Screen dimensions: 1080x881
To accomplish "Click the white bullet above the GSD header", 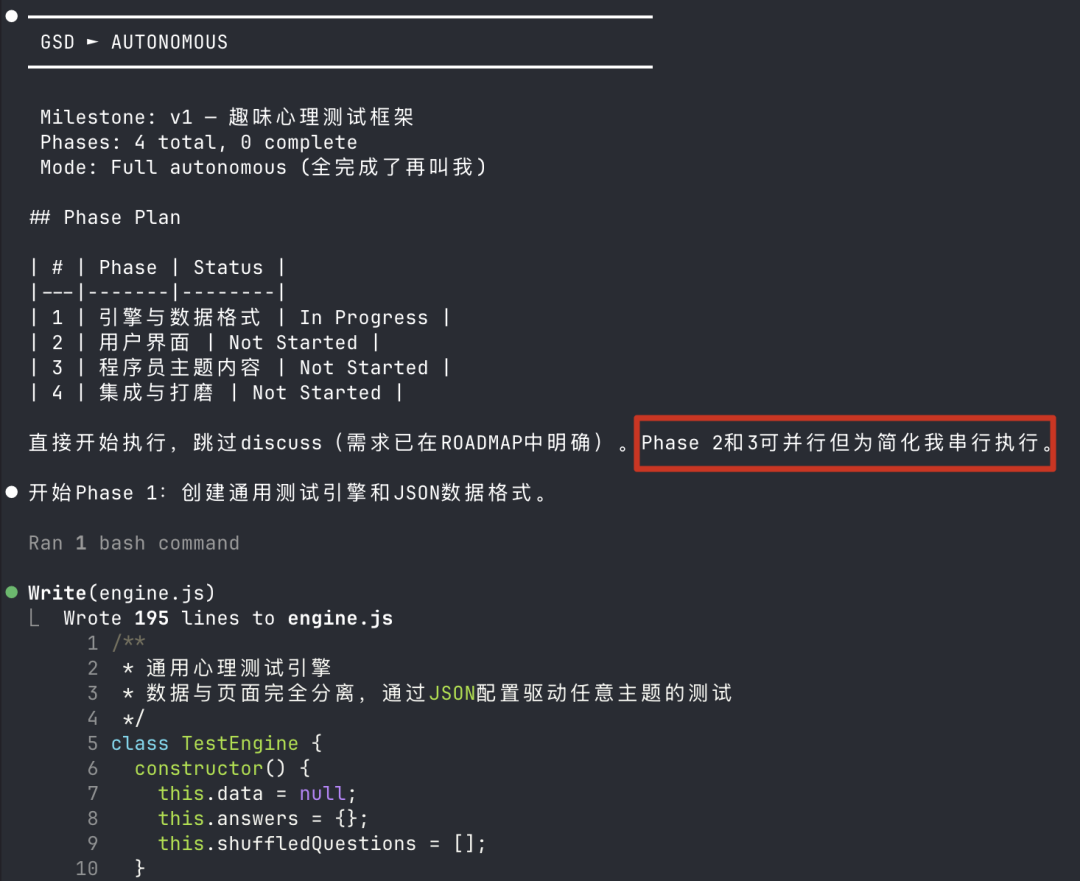I will click(x=12, y=17).
